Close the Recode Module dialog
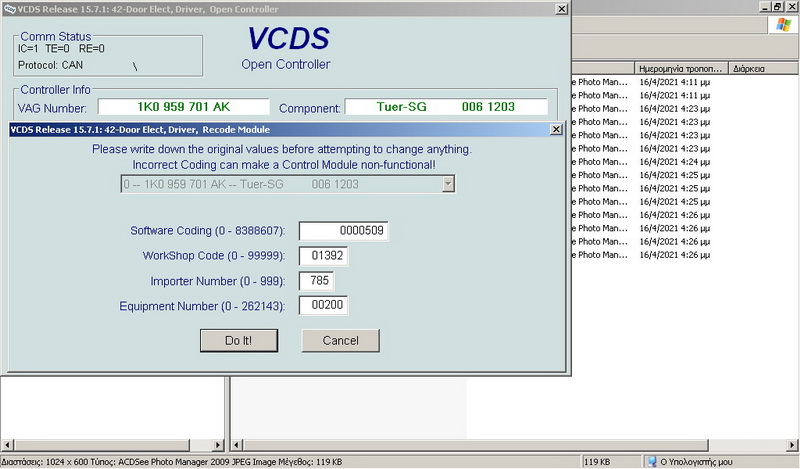 [x=557, y=130]
